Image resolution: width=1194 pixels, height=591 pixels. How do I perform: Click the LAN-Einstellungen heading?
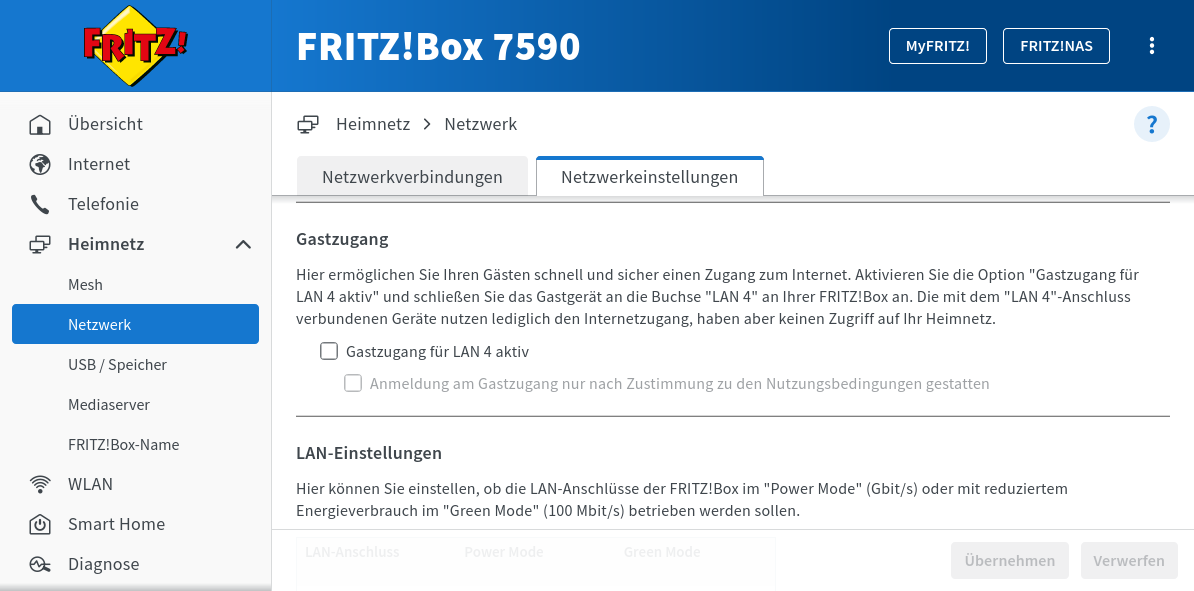click(x=369, y=452)
